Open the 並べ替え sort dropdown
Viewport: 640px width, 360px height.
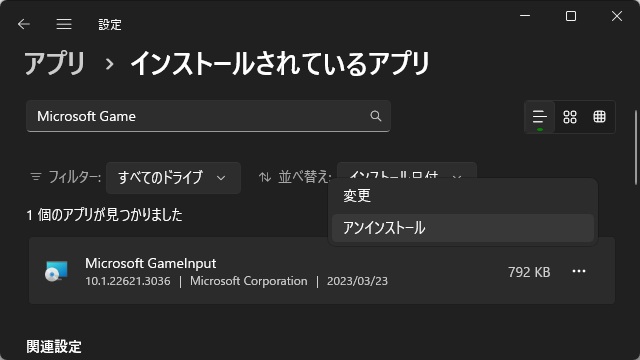tap(407, 171)
